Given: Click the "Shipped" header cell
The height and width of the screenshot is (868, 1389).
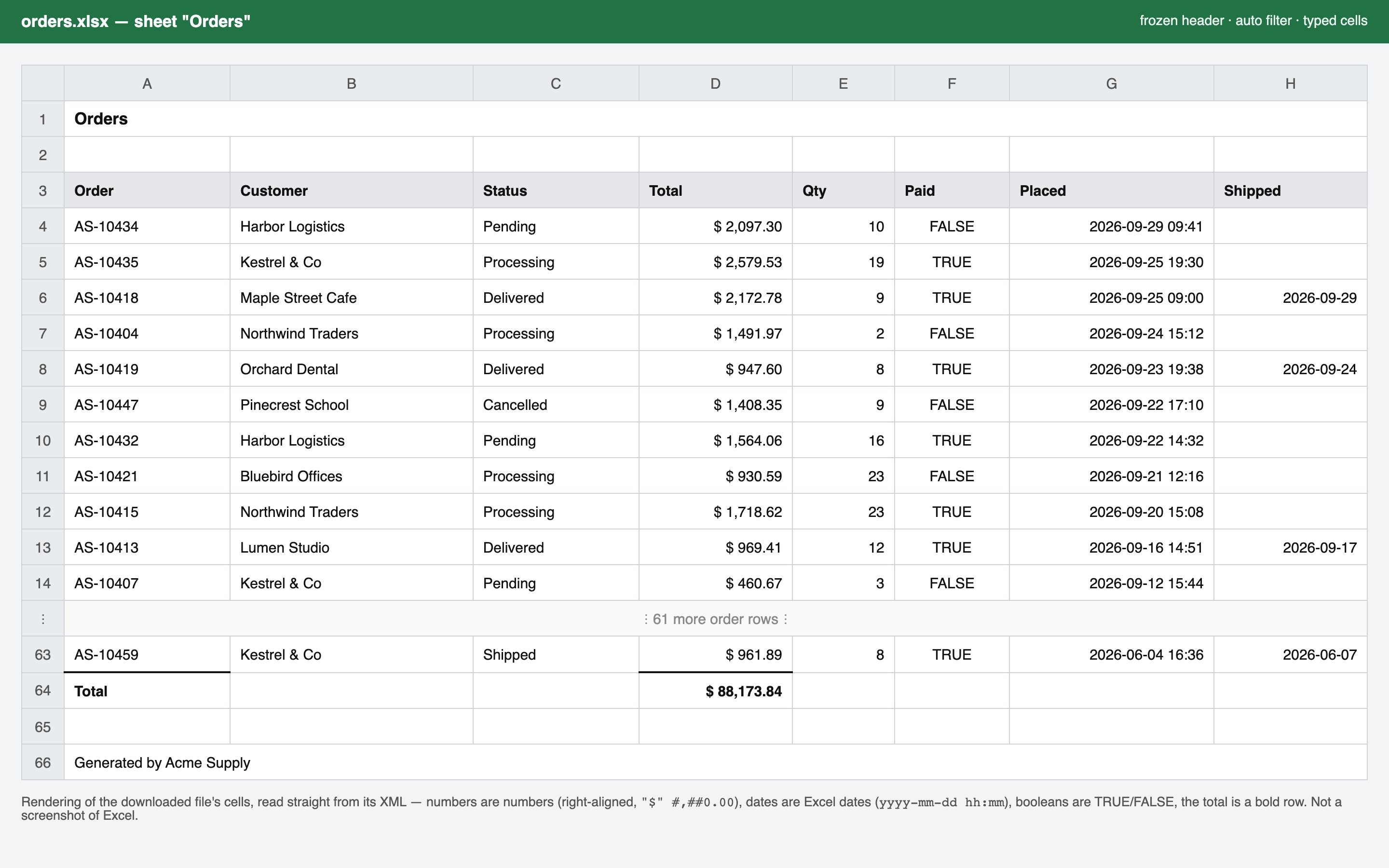Looking at the screenshot, I should point(1290,190).
